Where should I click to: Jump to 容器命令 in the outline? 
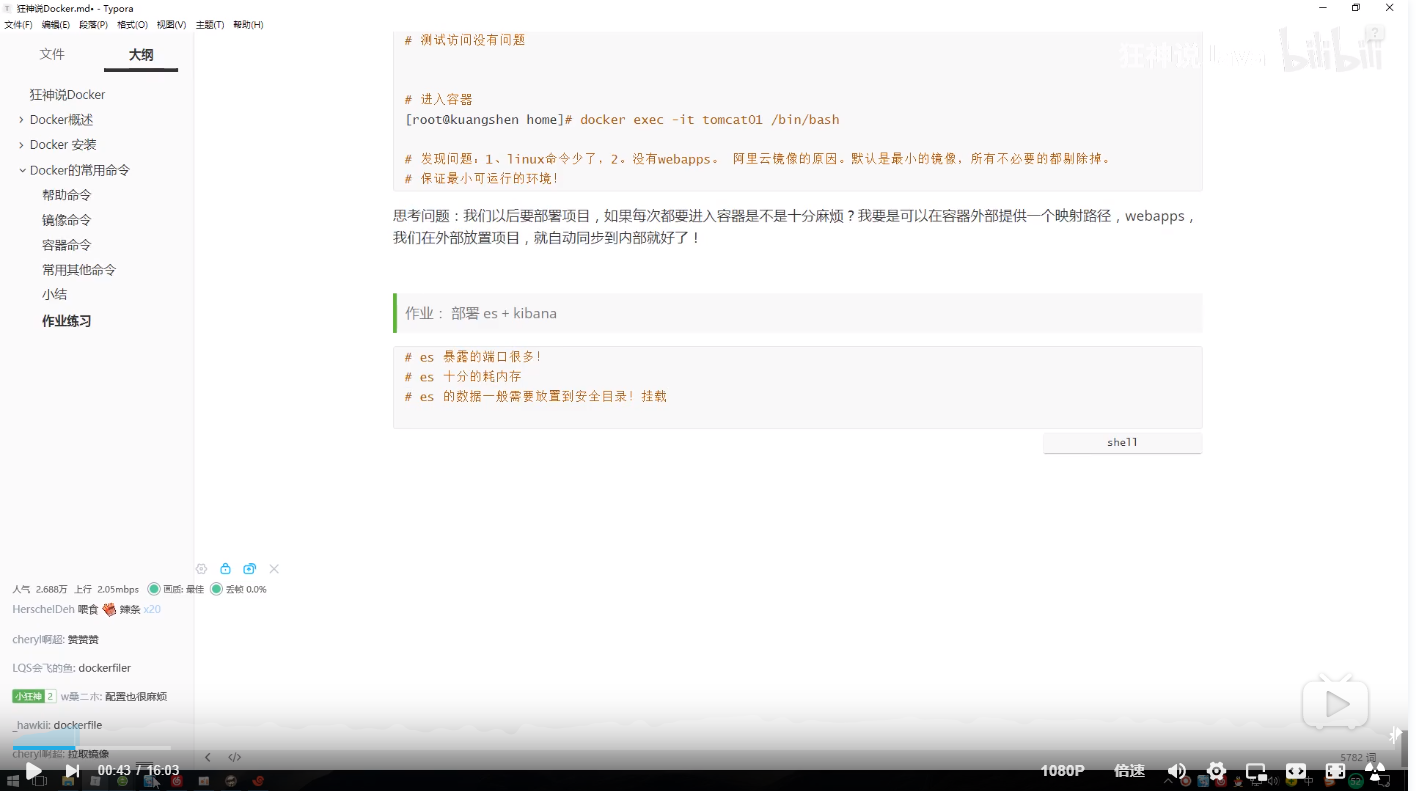click(x=67, y=245)
